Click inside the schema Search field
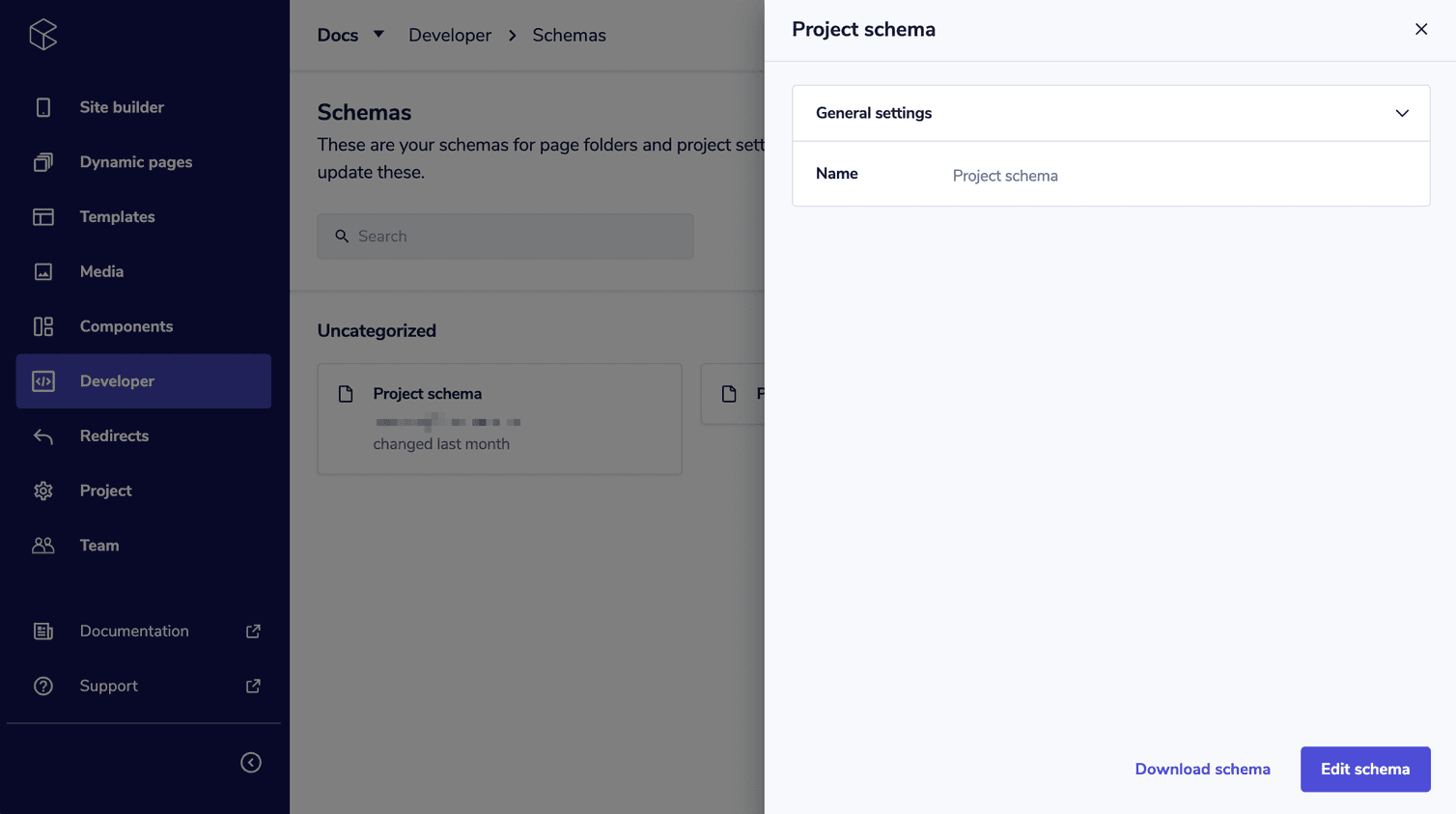 pyautogui.click(x=505, y=236)
